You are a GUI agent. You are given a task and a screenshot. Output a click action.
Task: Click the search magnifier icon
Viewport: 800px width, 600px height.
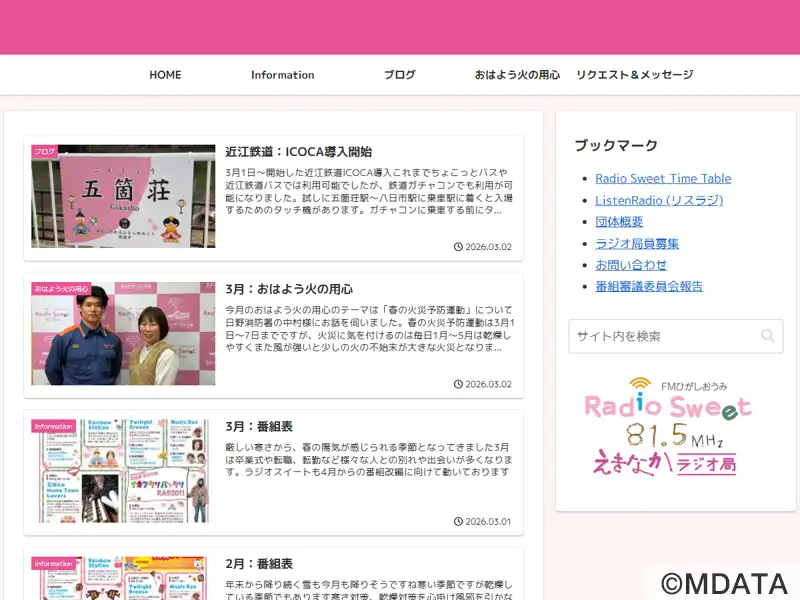point(767,336)
